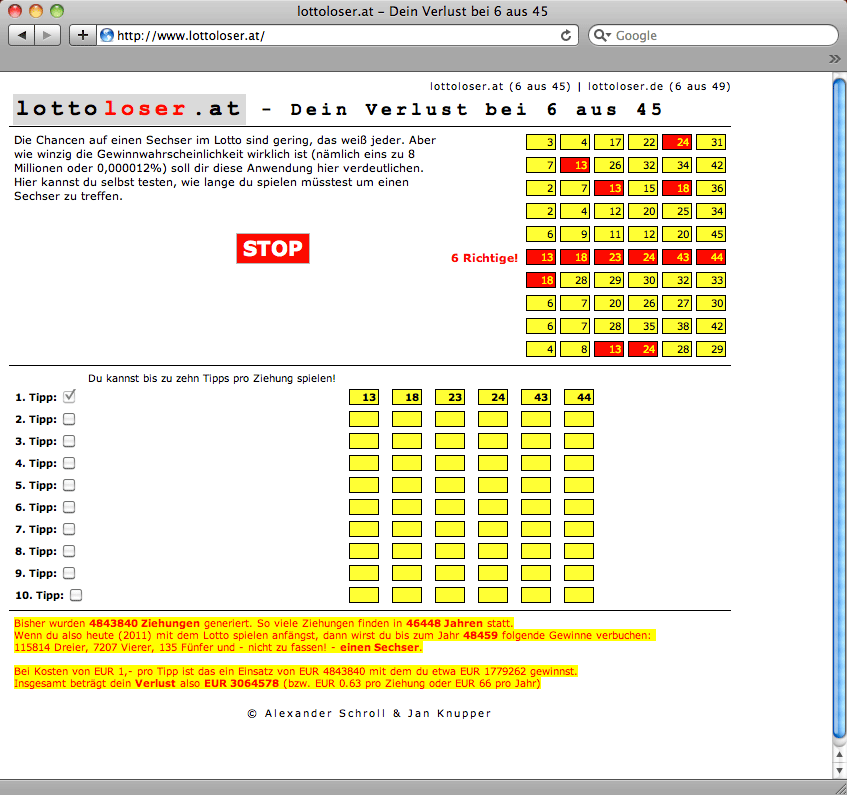Click the first empty field of 10. Tipp
Screen dimensions: 847x795
point(364,595)
